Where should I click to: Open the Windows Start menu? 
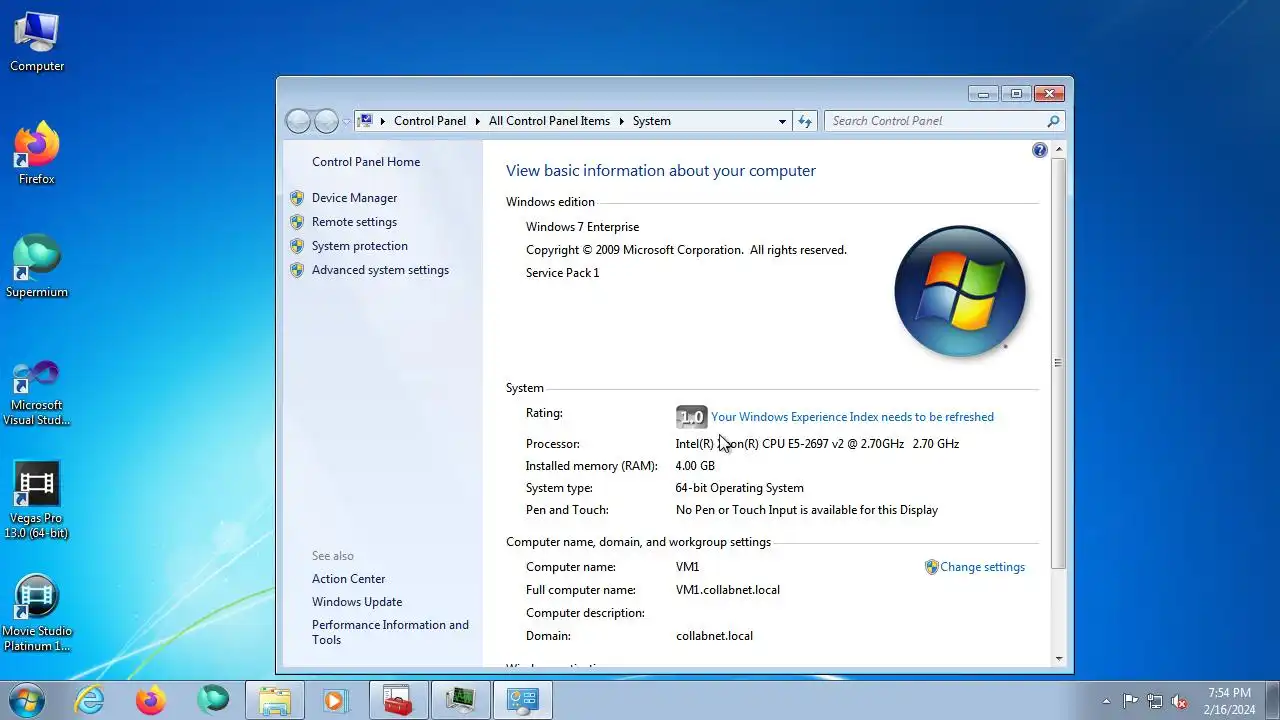[x=26, y=700]
